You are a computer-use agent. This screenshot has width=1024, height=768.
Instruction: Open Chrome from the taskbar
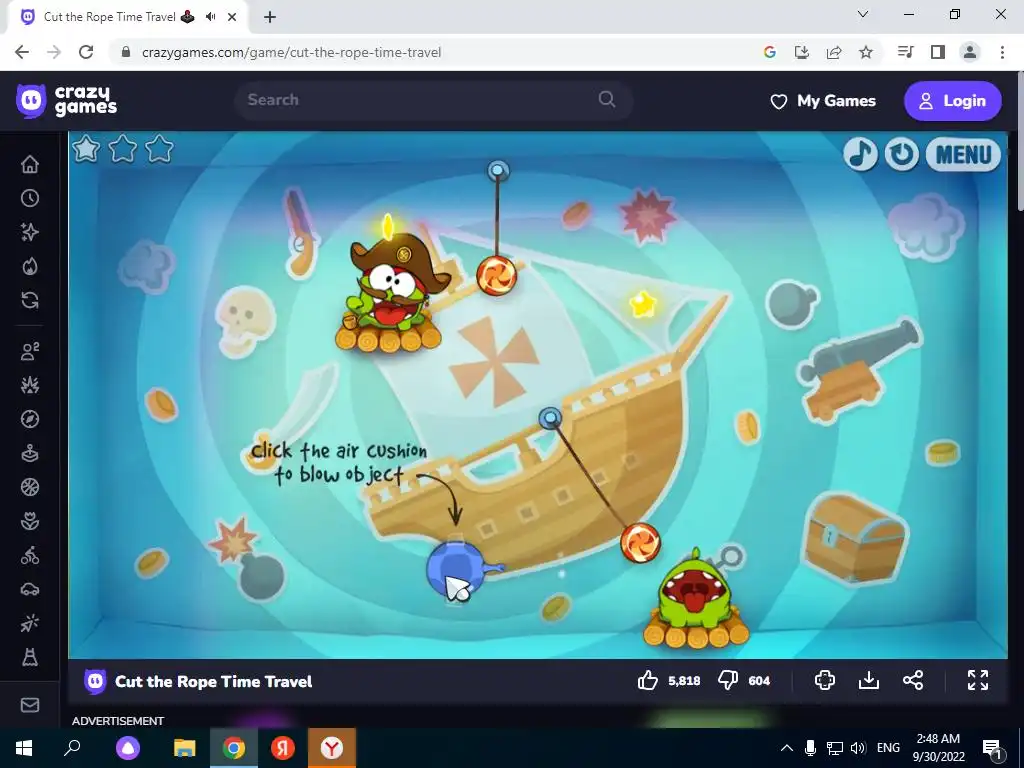click(x=234, y=748)
